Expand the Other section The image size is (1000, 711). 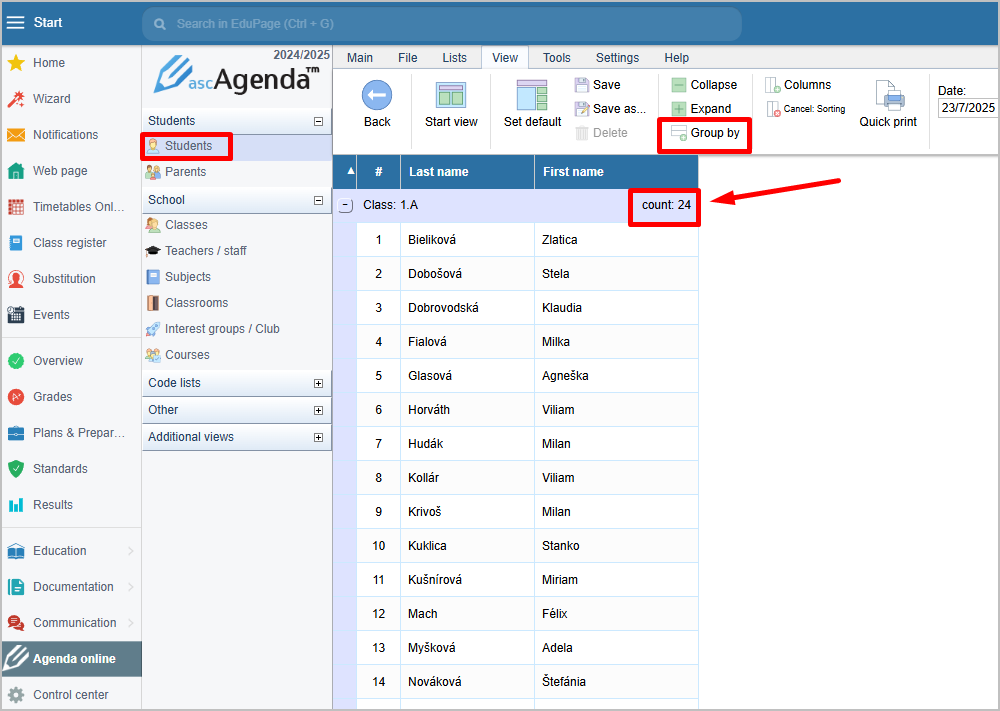point(318,411)
